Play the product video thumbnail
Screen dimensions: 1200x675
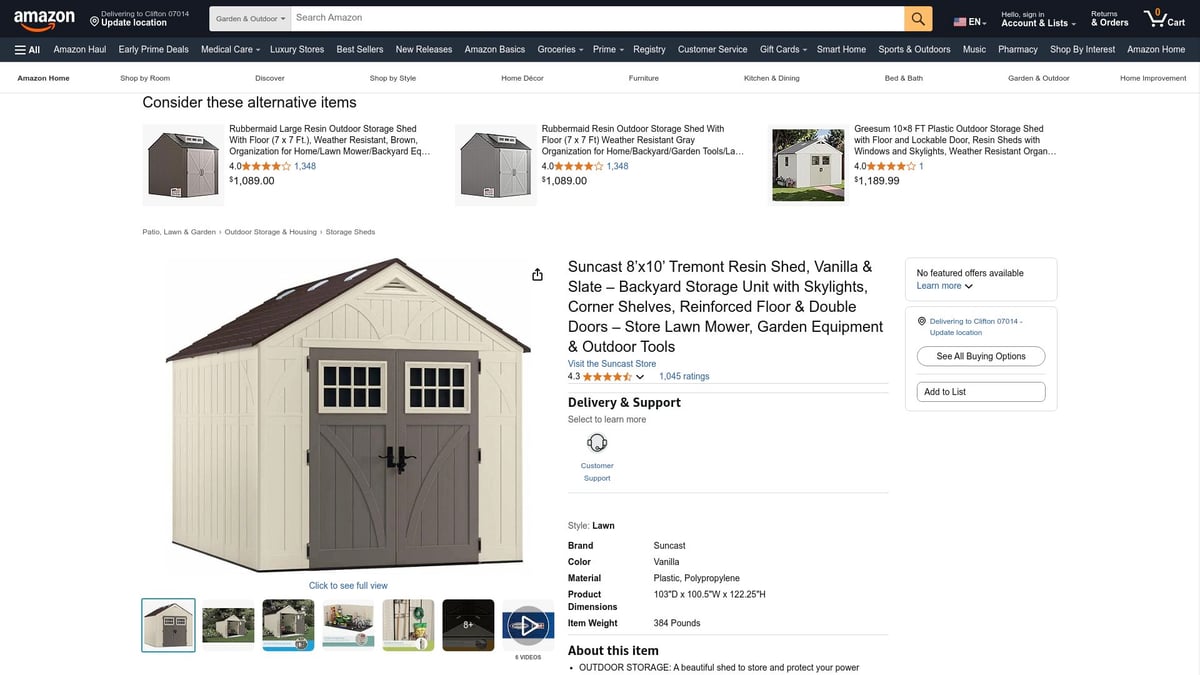pyautogui.click(x=528, y=625)
